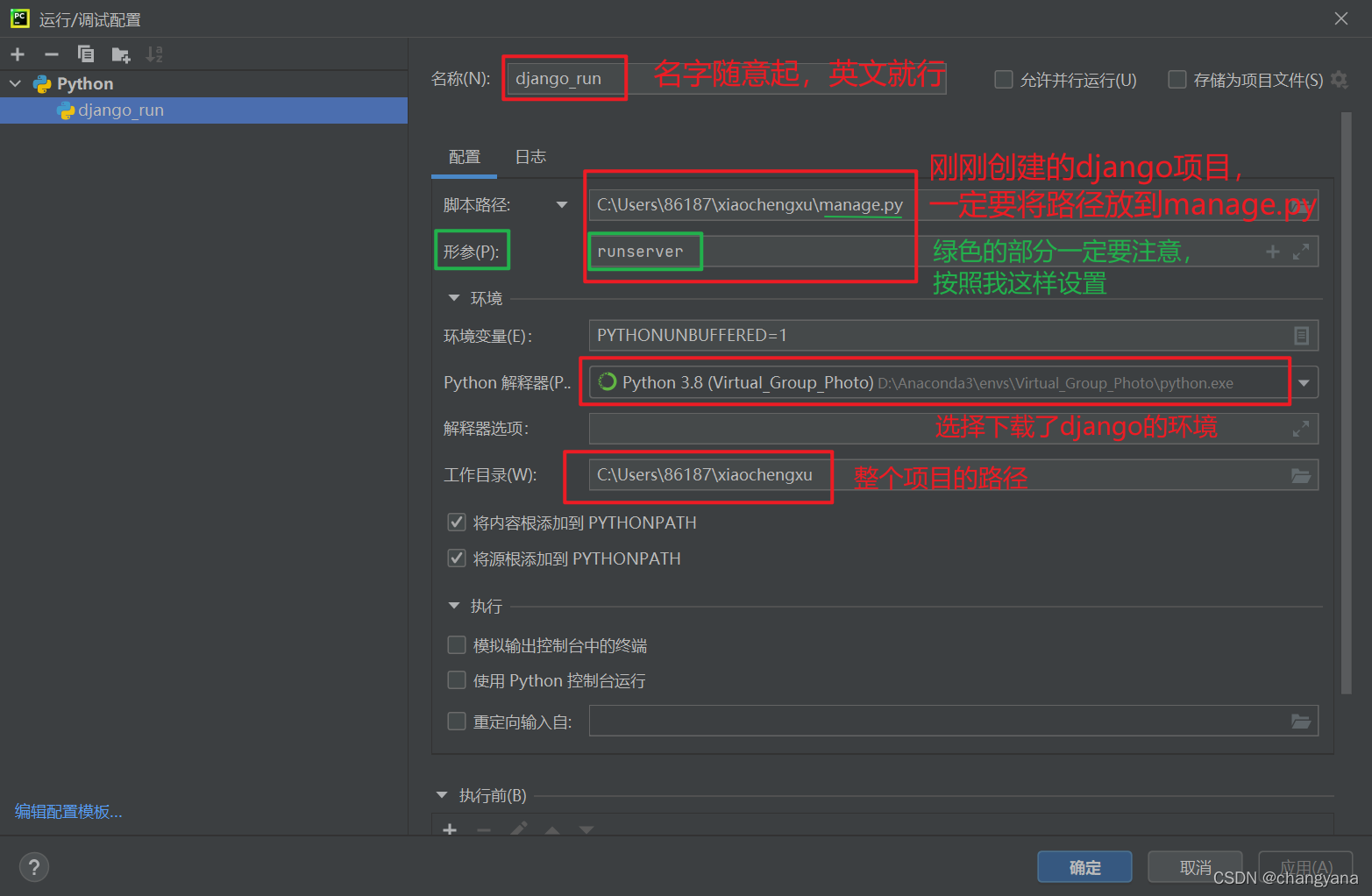Browse for redirect input file
Image resolution: width=1372 pixels, height=896 pixels.
1301,722
